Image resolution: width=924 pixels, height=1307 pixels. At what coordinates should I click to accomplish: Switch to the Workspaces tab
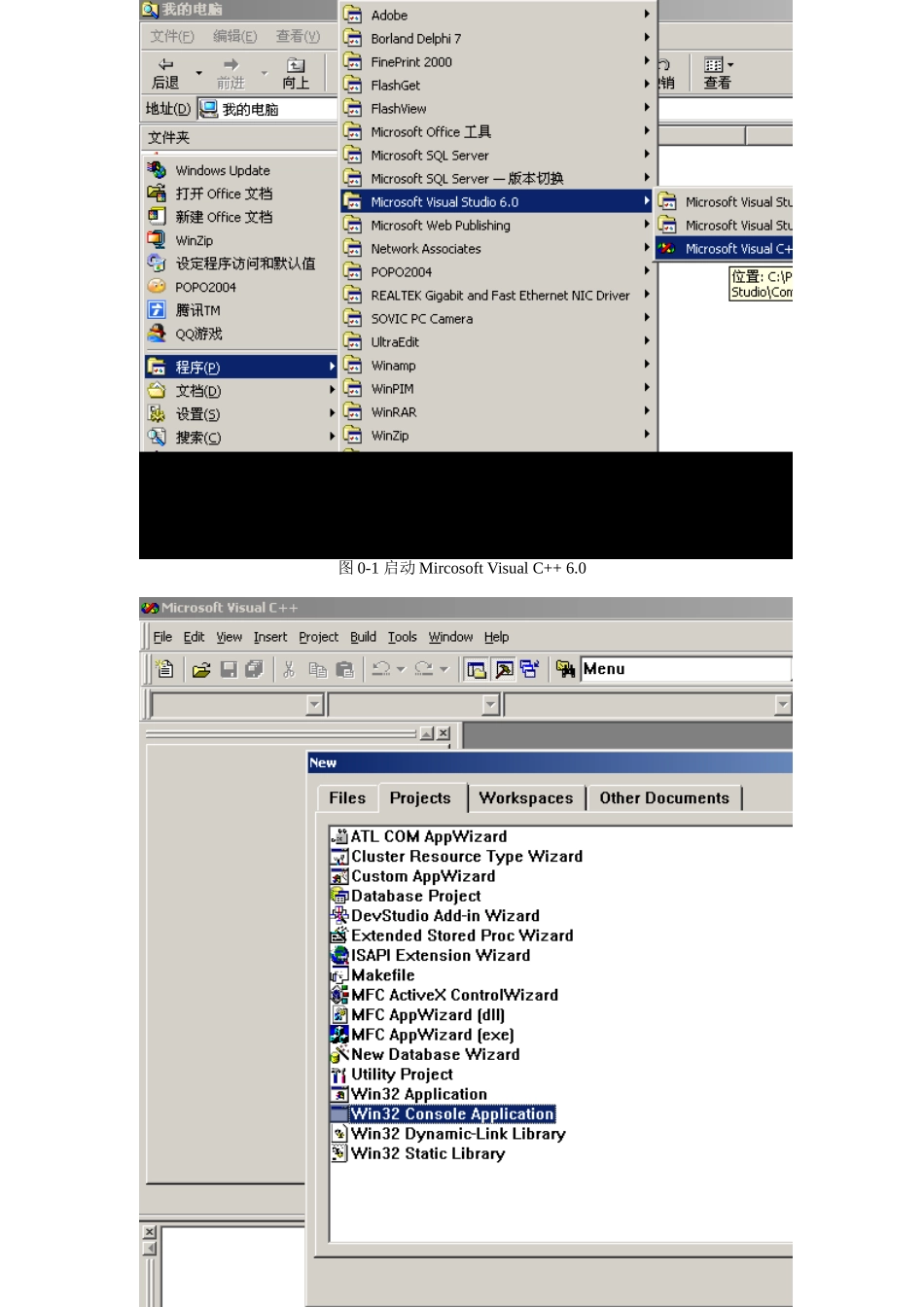click(x=526, y=797)
